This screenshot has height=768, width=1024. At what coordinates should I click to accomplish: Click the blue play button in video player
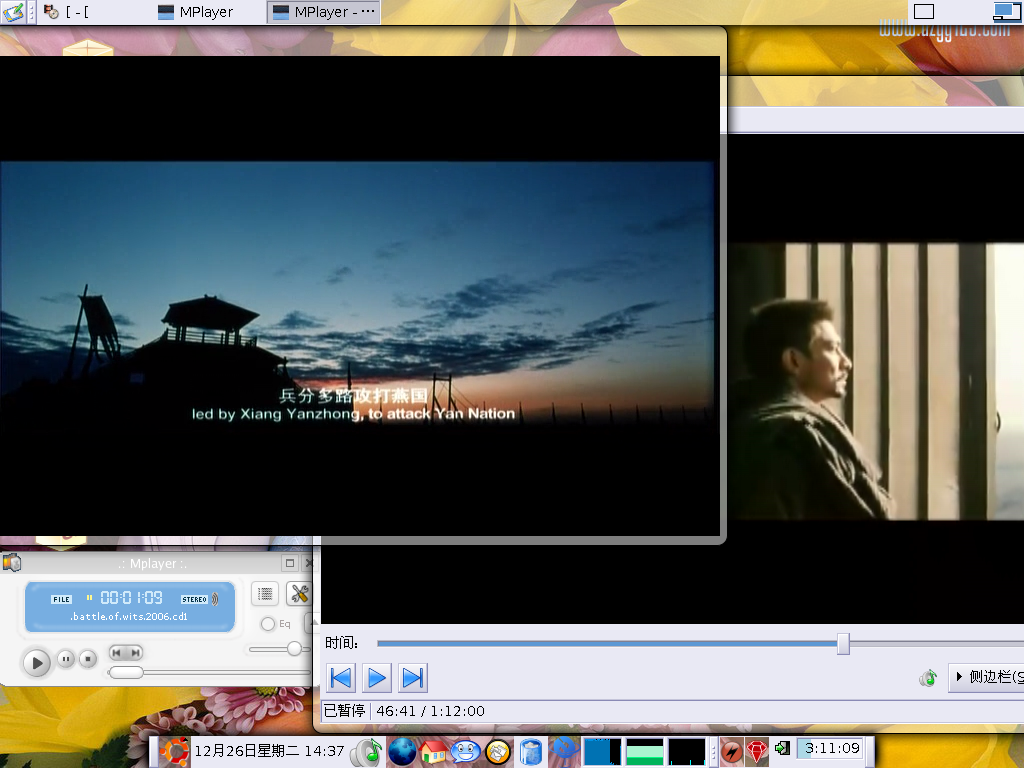tap(377, 678)
